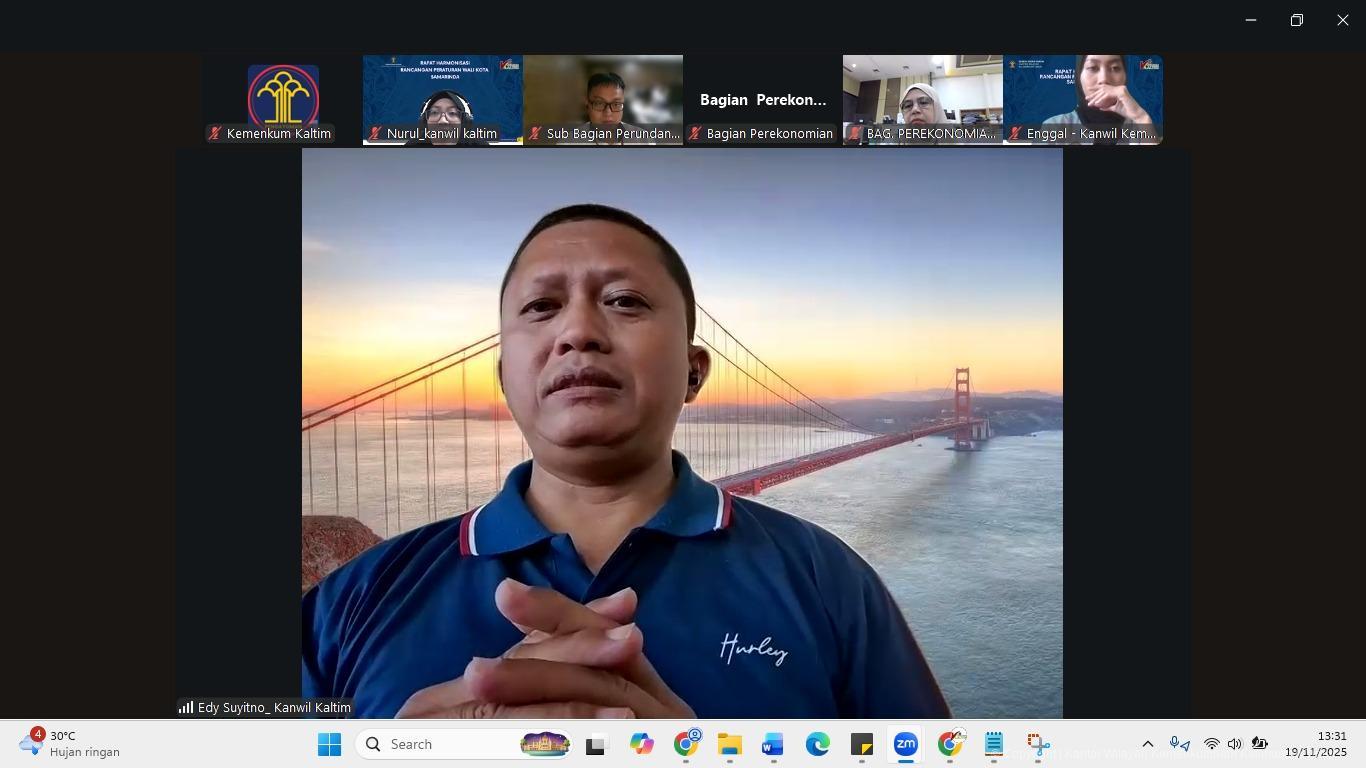1366x768 pixels.
Task: Open the weather widget showing 30°C
Action: pos(70,744)
